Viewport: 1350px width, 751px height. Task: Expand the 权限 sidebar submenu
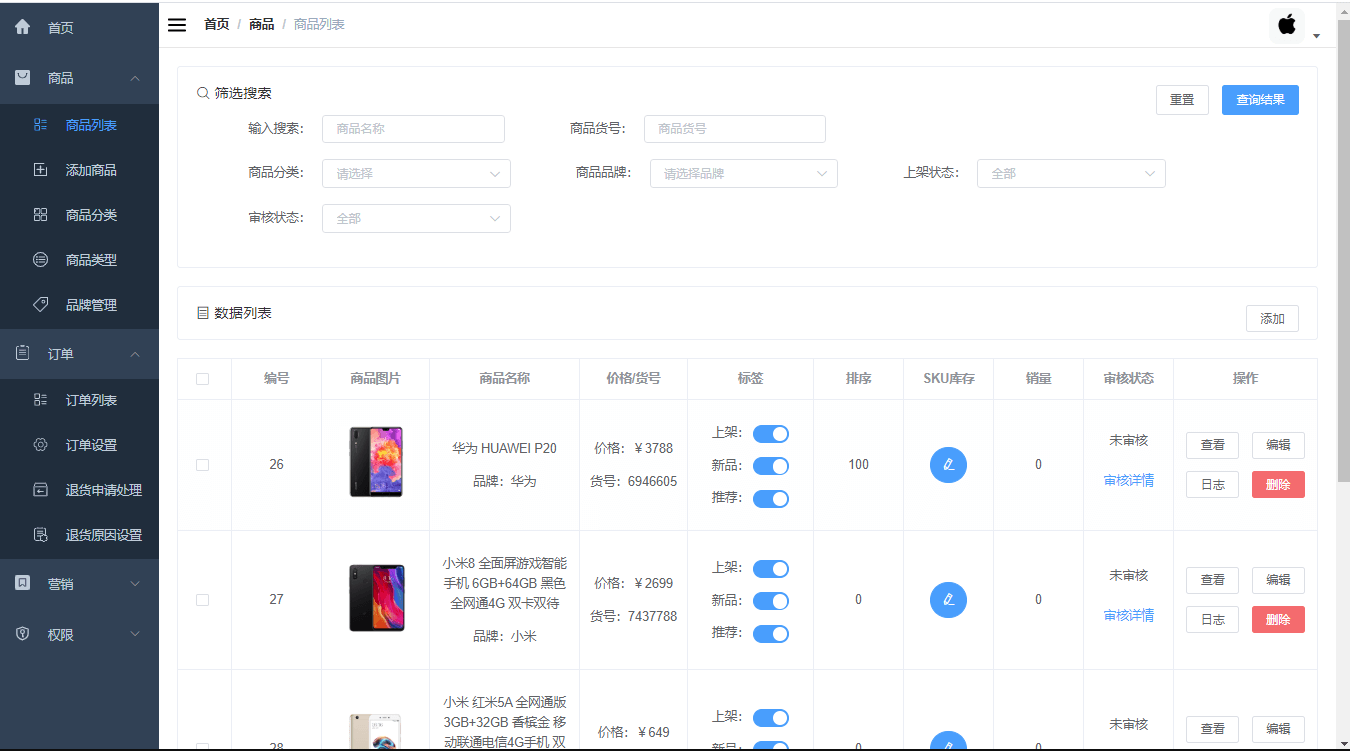[135, 635]
